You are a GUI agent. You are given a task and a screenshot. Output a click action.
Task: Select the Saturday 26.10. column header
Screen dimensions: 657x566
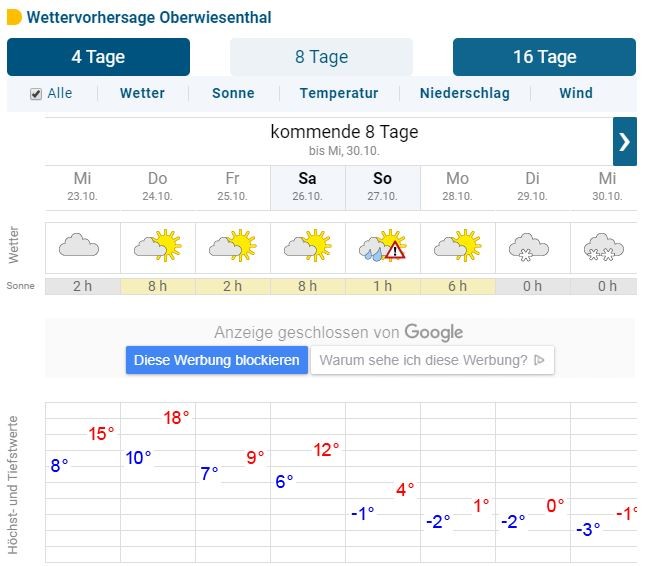point(308,187)
